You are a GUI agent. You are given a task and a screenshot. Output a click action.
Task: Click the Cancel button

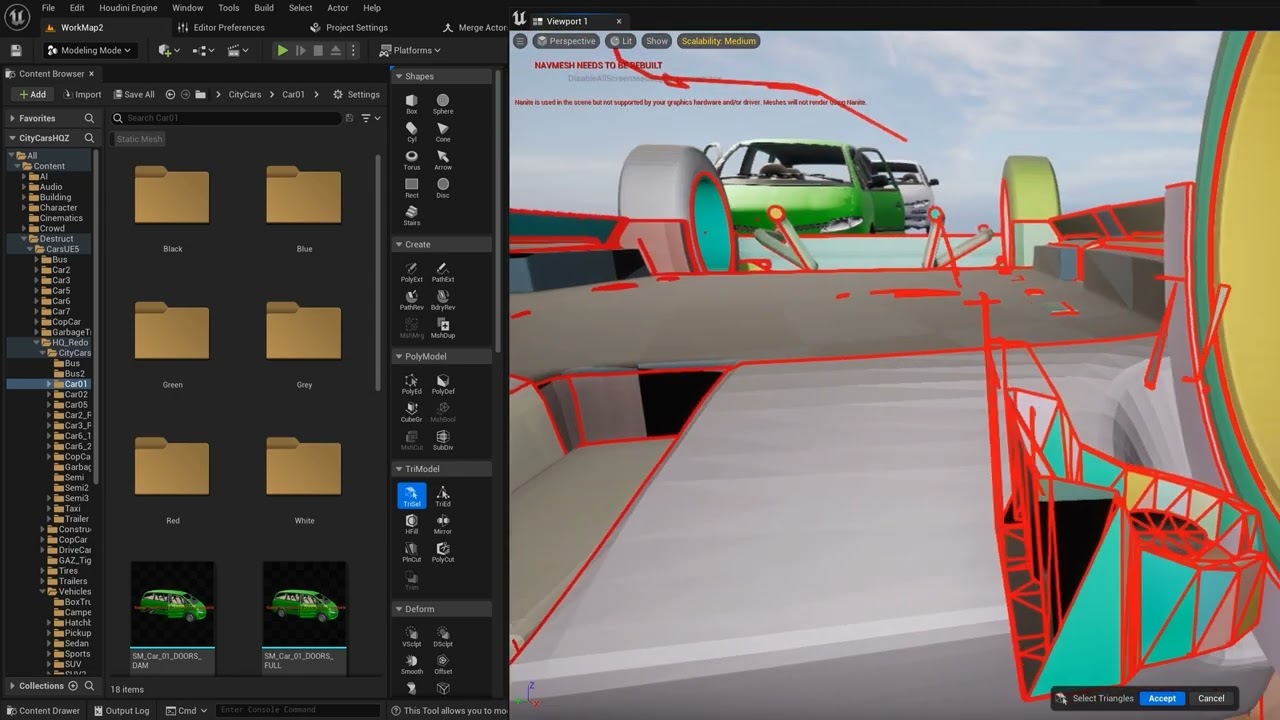[1211, 698]
